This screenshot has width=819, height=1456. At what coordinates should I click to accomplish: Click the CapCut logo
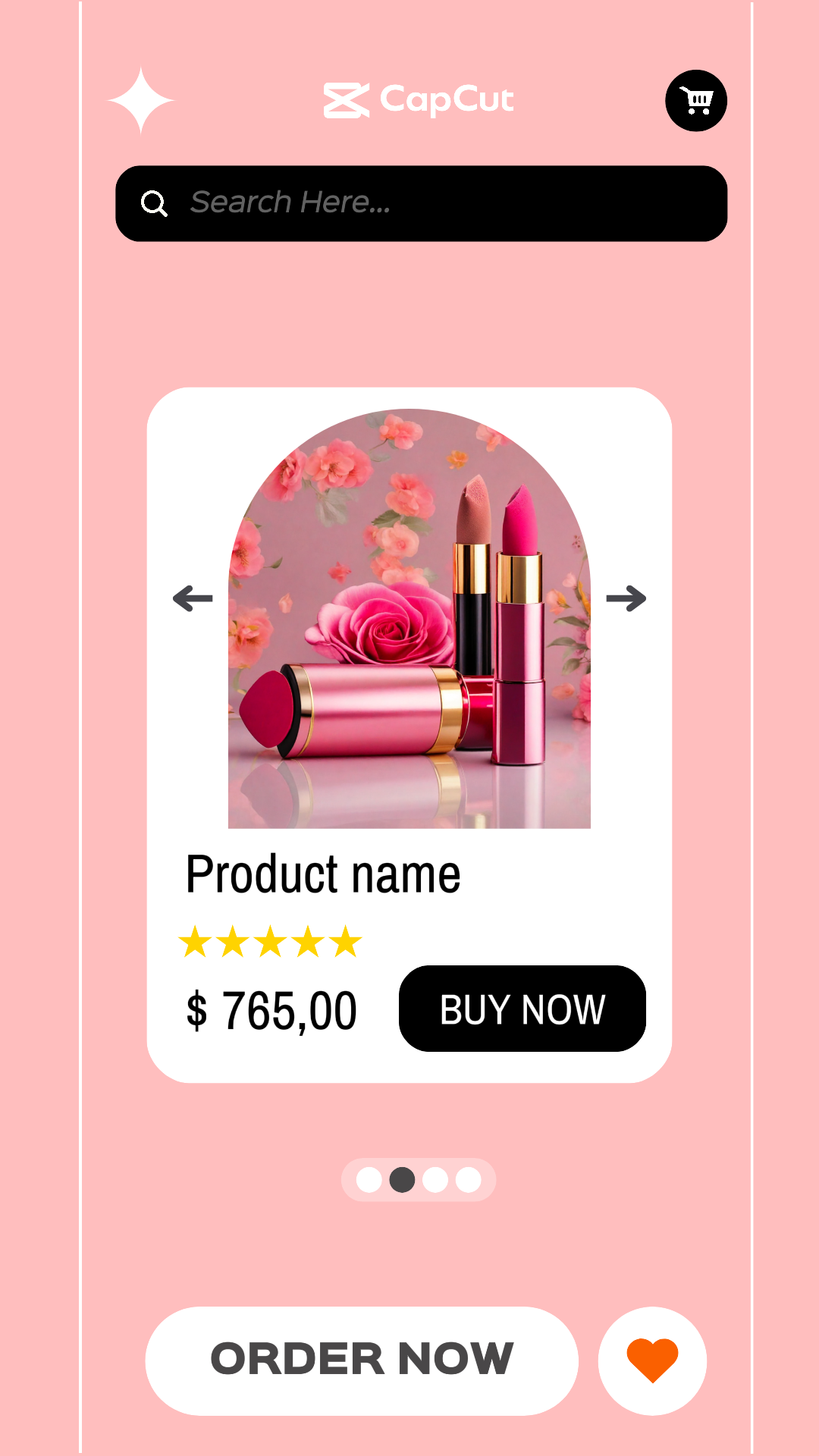(419, 100)
